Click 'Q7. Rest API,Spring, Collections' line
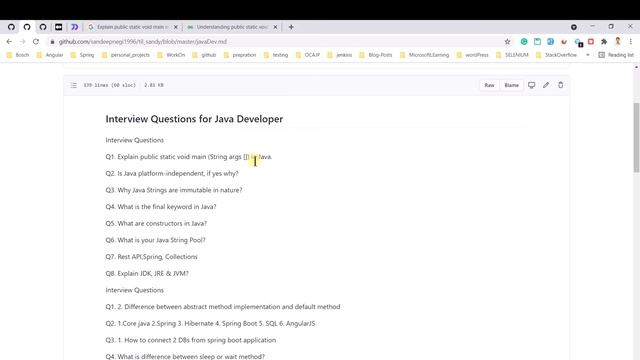Screen dimensions: 640x360 [x=151, y=257]
